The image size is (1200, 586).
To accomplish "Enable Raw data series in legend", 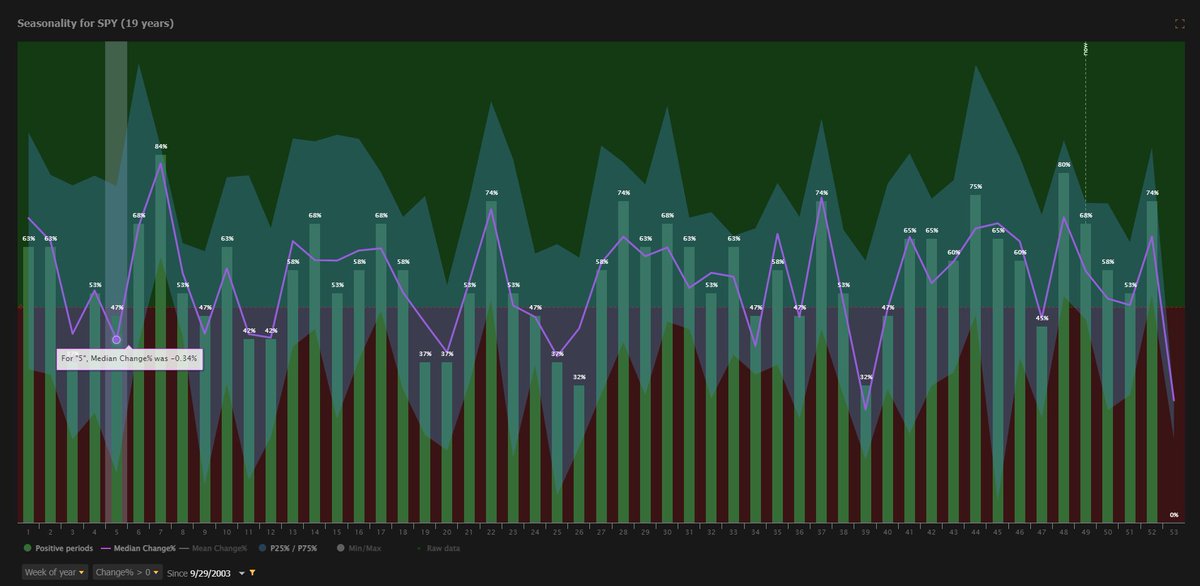I will tap(438, 548).
